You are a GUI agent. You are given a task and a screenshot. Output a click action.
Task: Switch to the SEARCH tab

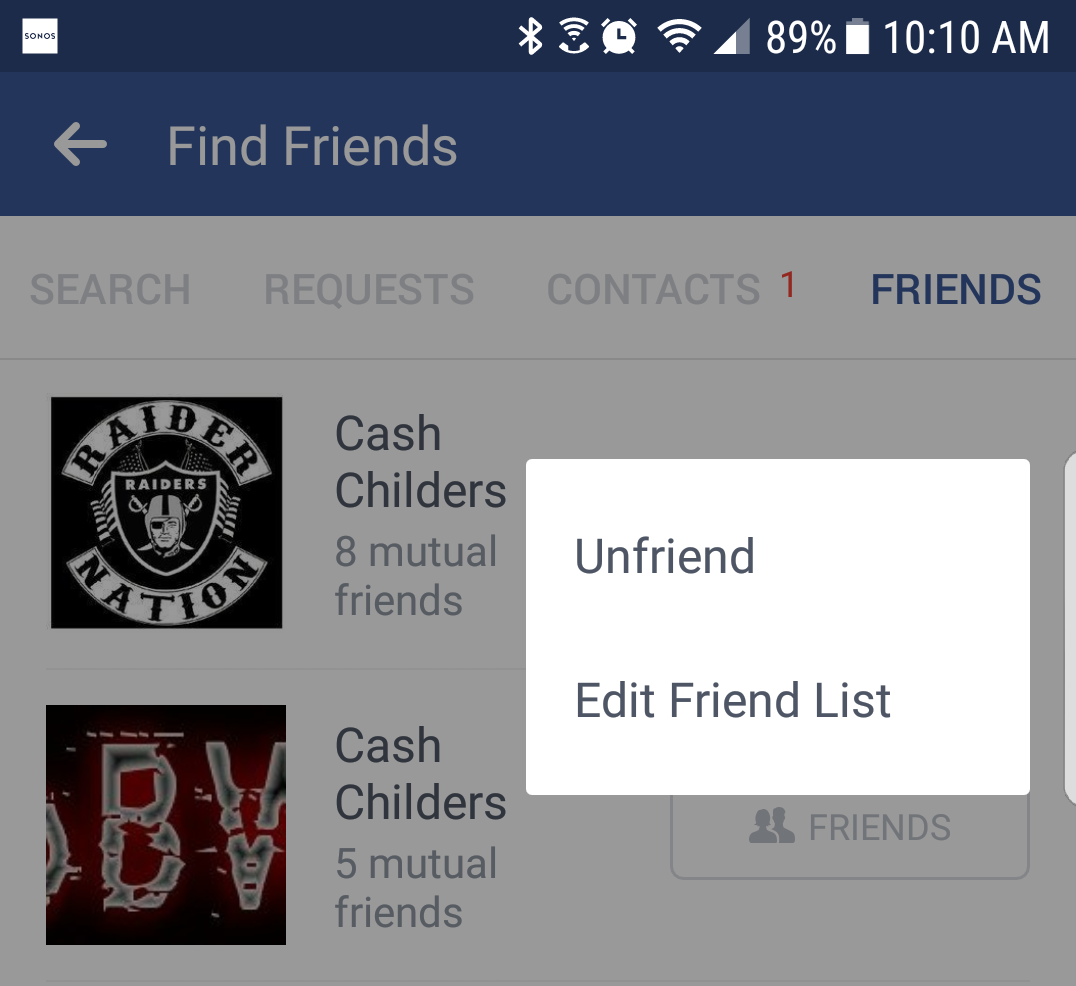point(110,289)
